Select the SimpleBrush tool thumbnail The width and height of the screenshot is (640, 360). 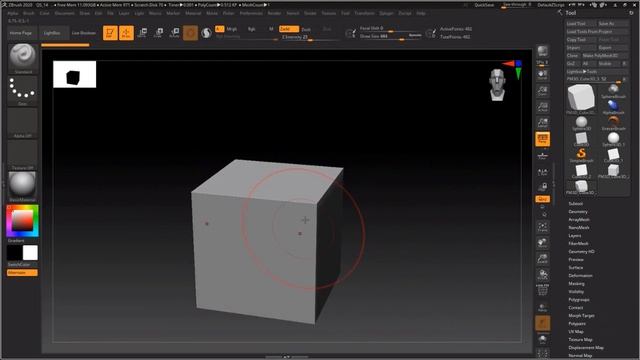(x=581, y=156)
